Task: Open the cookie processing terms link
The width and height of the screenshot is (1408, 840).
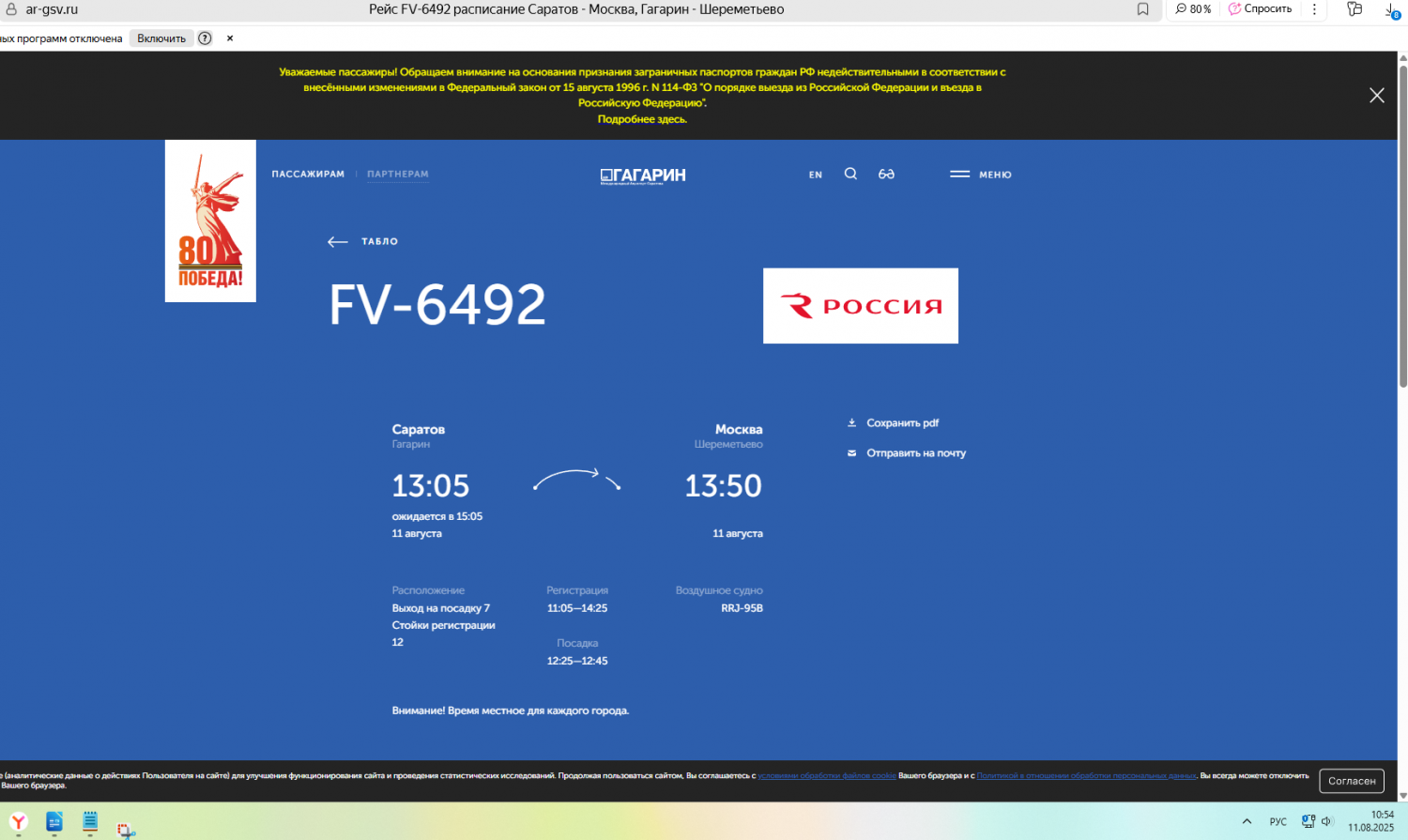Action: coord(827,776)
